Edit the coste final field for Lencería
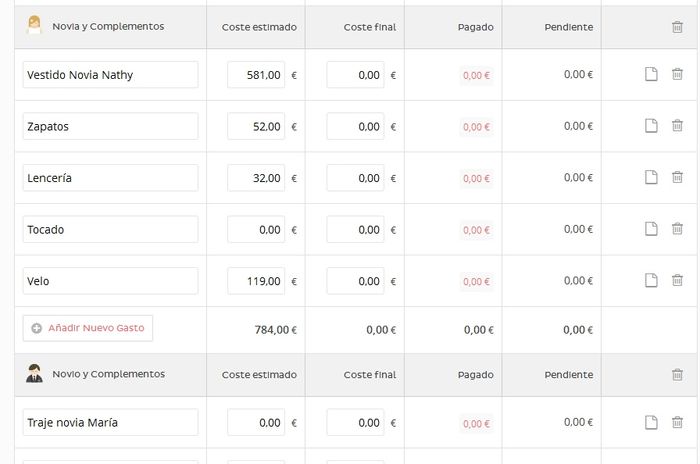The height and width of the screenshot is (464, 700). click(x=355, y=178)
